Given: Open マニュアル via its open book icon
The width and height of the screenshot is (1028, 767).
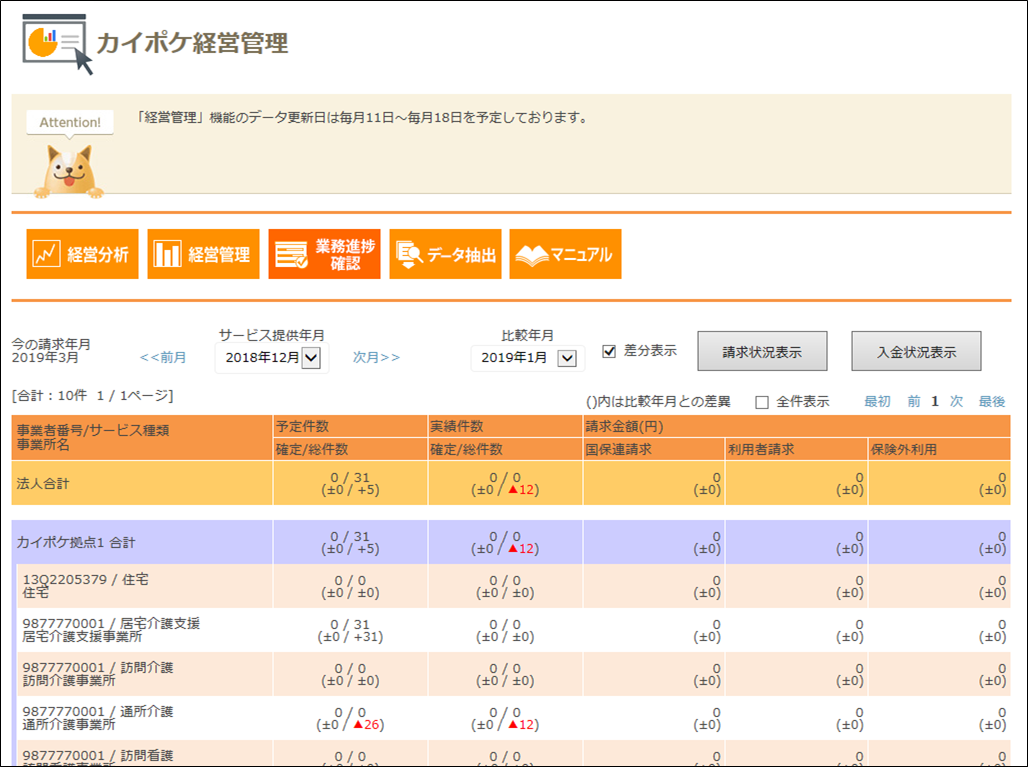Looking at the screenshot, I should pos(532,255).
